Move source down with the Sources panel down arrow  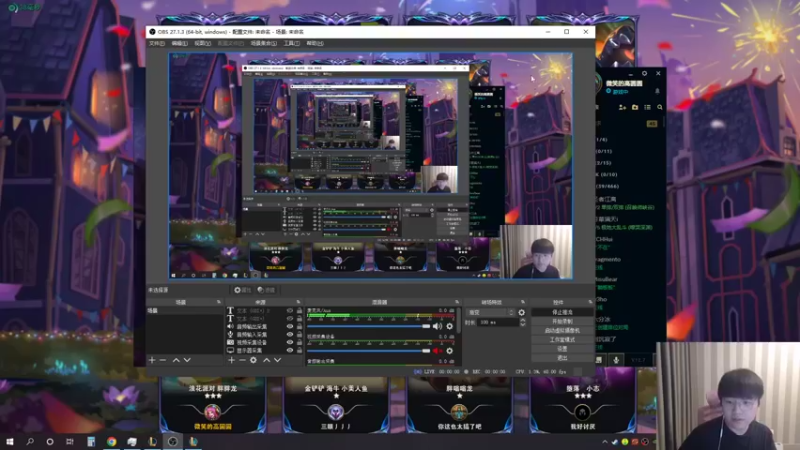click(278, 360)
